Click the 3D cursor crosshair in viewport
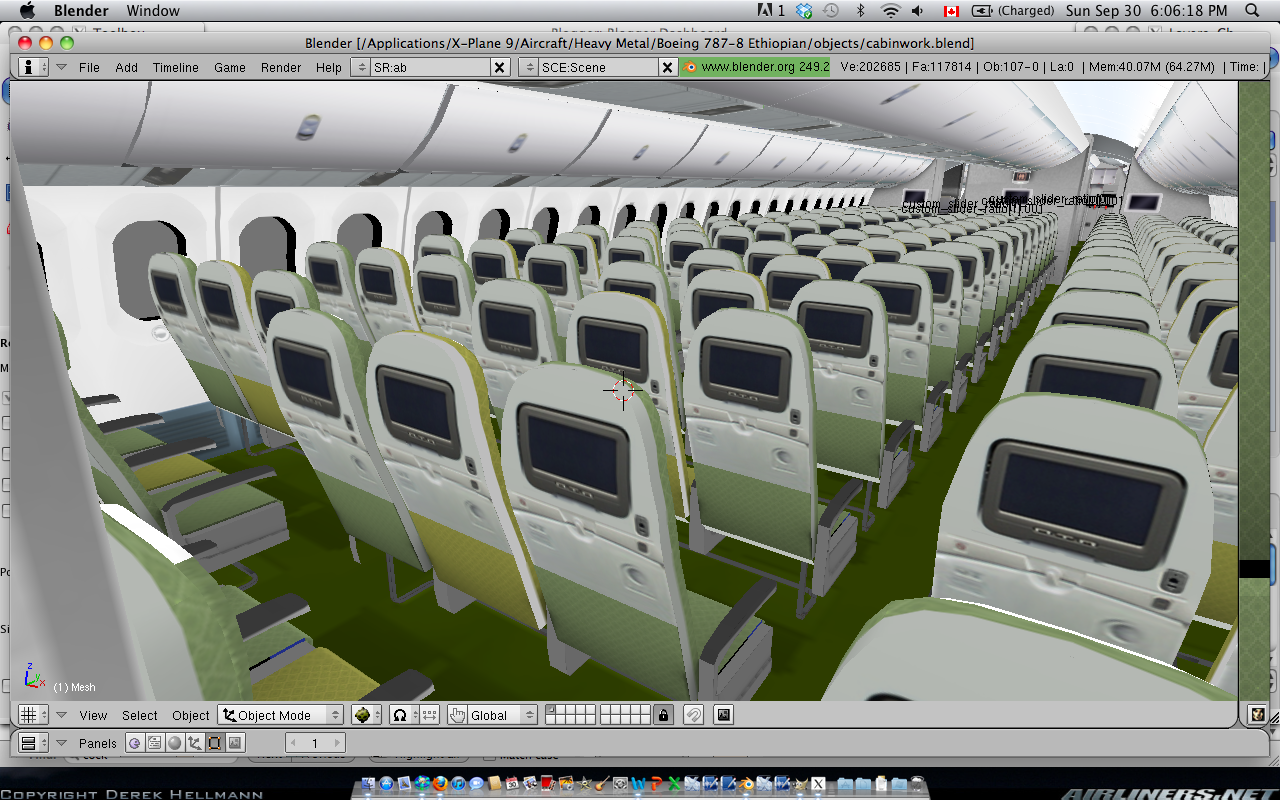 pos(622,390)
